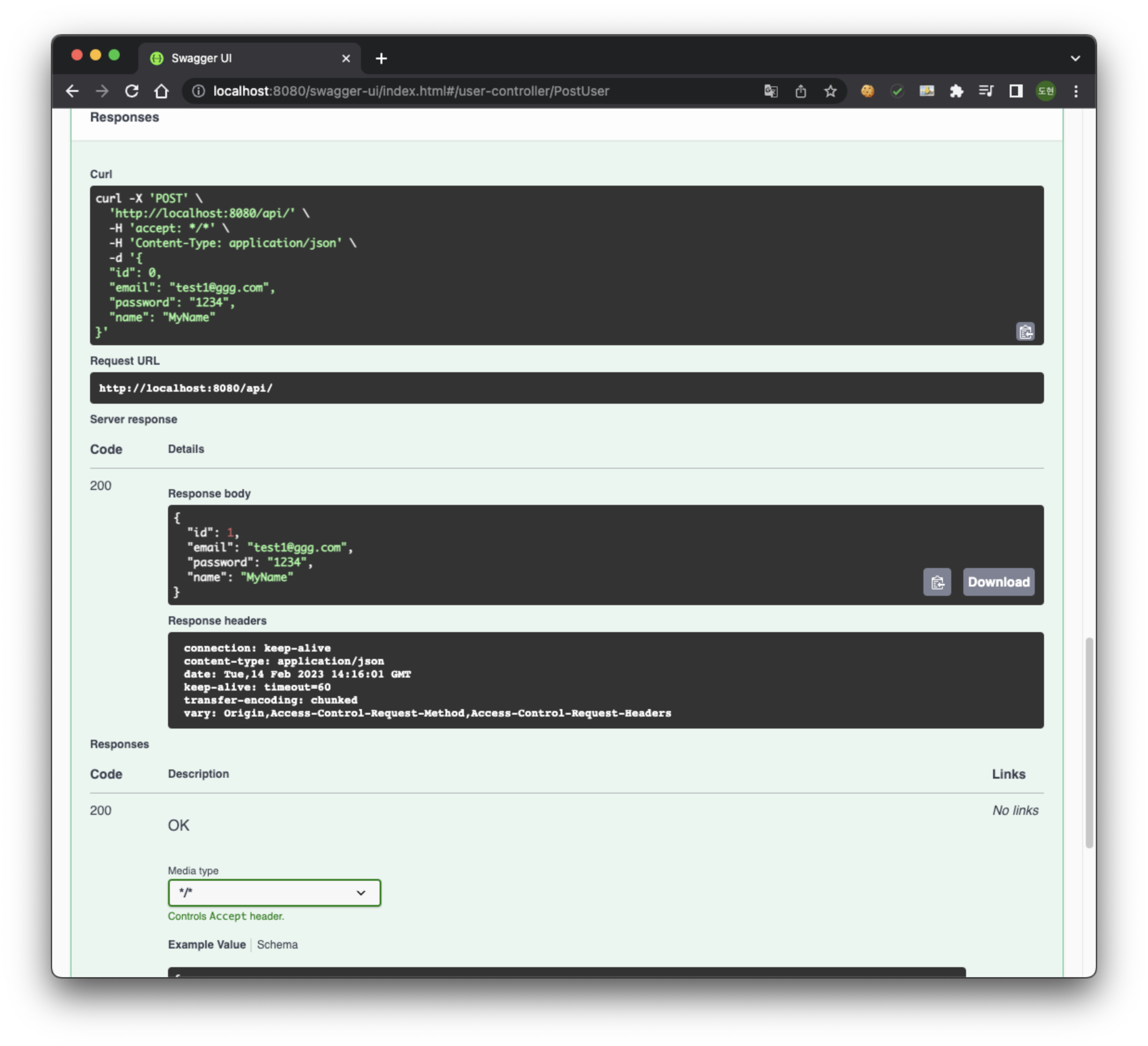Switch to the Schema tab
The image size is (1148, 1046).
[277, 944]
